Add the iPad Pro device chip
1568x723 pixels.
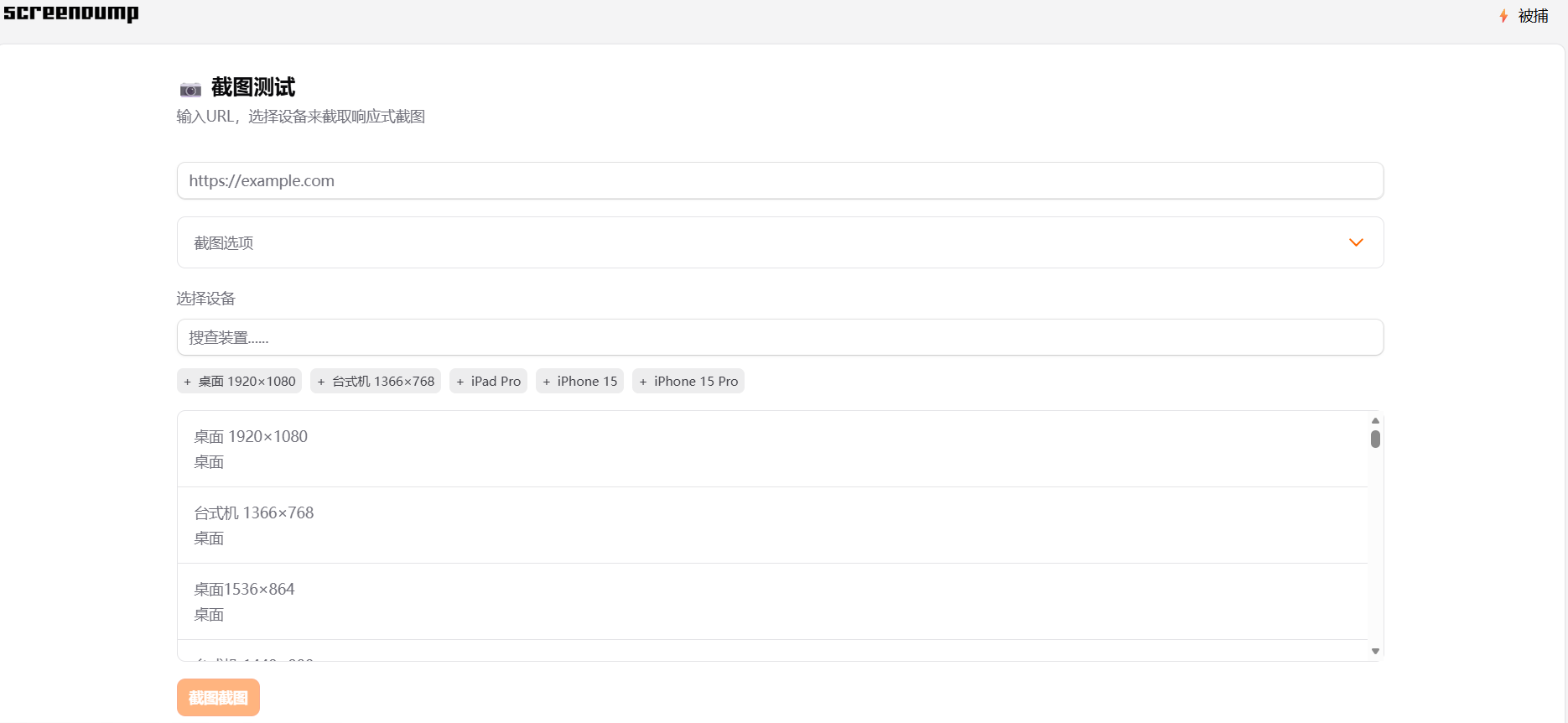[x=488, y=381]
